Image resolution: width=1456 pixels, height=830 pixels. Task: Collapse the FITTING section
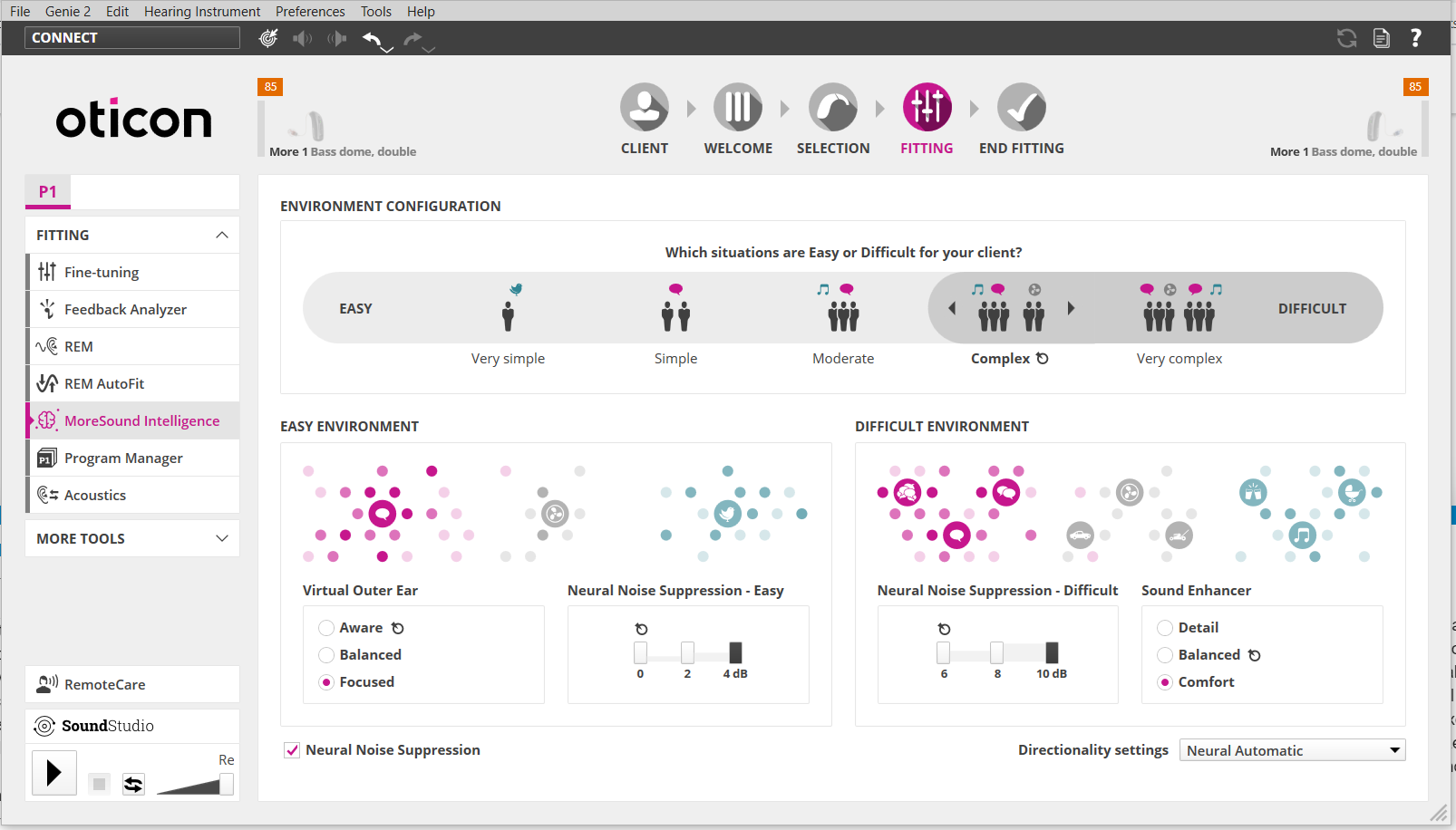pyautogui.click(x=221, y=236)
